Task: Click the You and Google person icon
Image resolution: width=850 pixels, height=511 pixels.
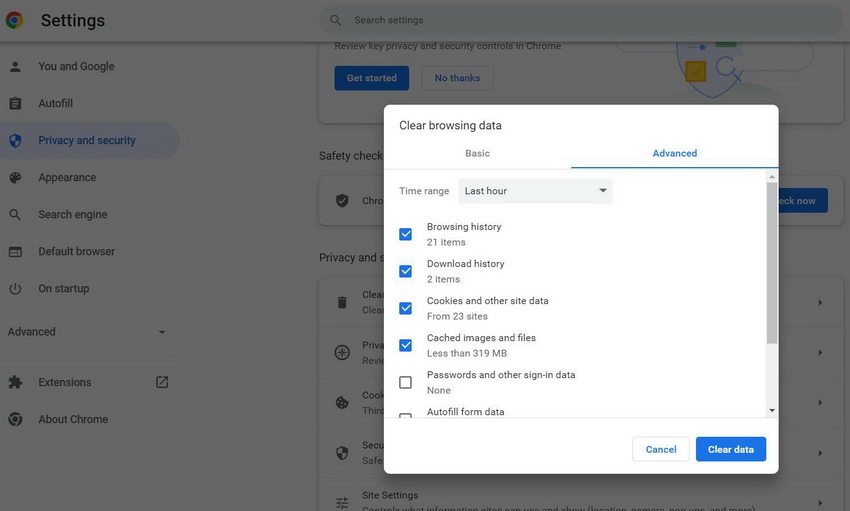Action: click(x=15, y=67)
